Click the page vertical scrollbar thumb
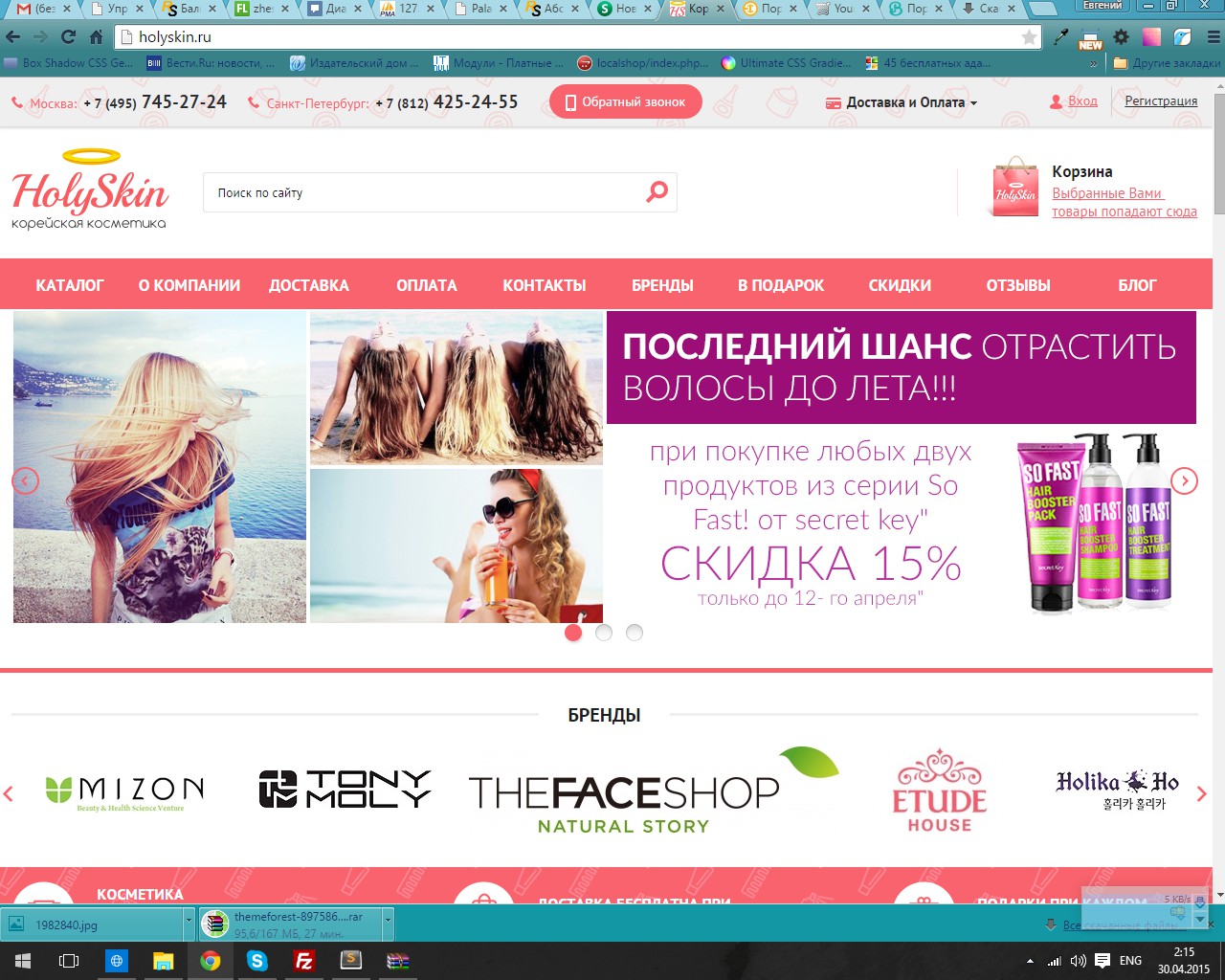The width and height of the screenshot is (1225, 980). [1218, 153]
